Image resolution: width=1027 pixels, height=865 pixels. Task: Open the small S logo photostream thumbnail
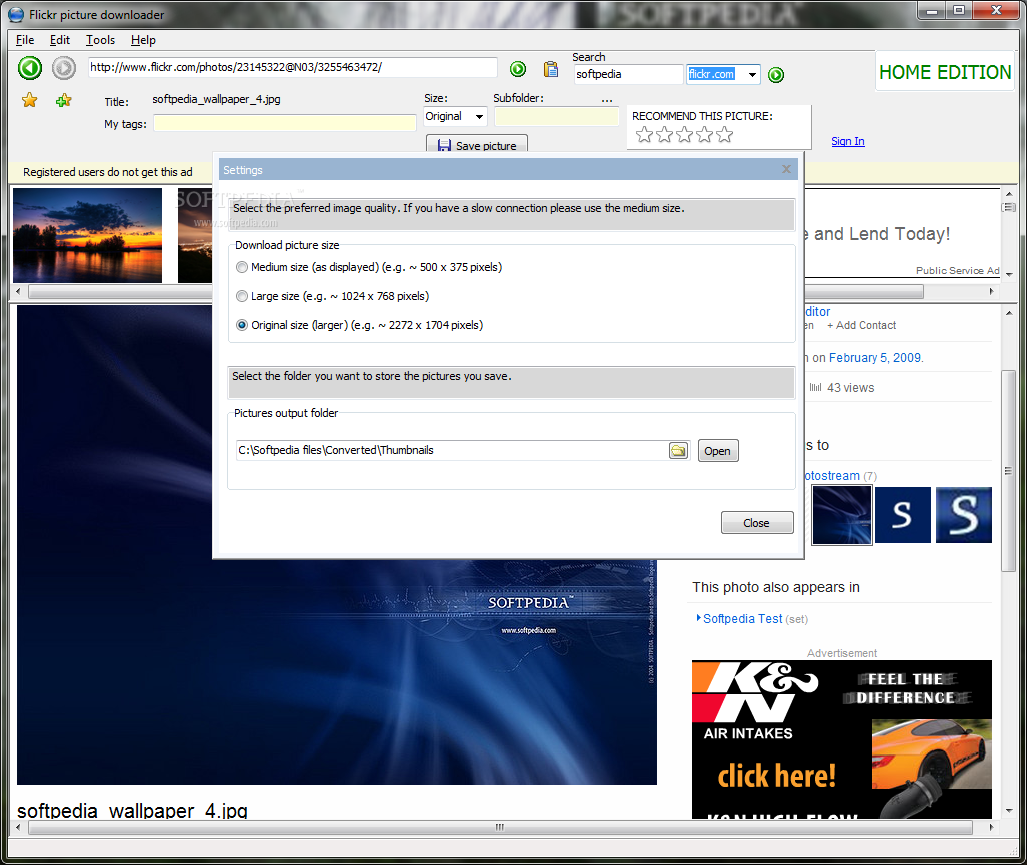[x=903, y=515]
